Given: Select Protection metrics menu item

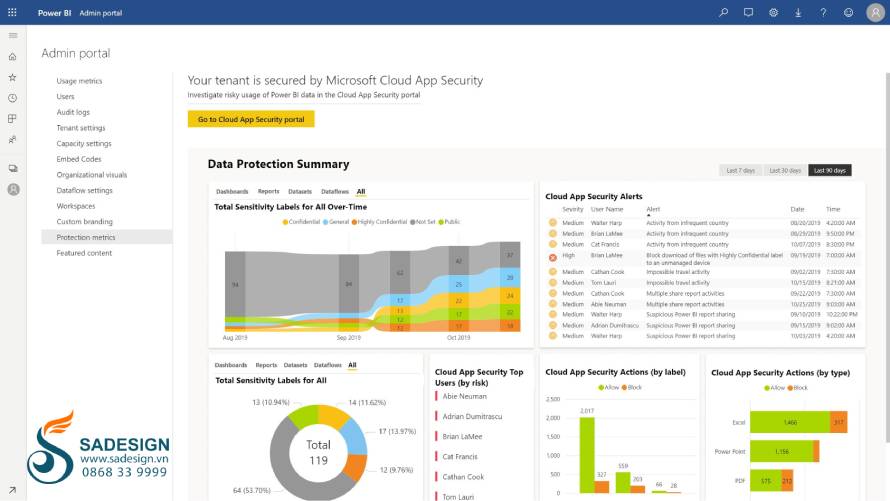Looking at the screenshot, I should 107,237.
